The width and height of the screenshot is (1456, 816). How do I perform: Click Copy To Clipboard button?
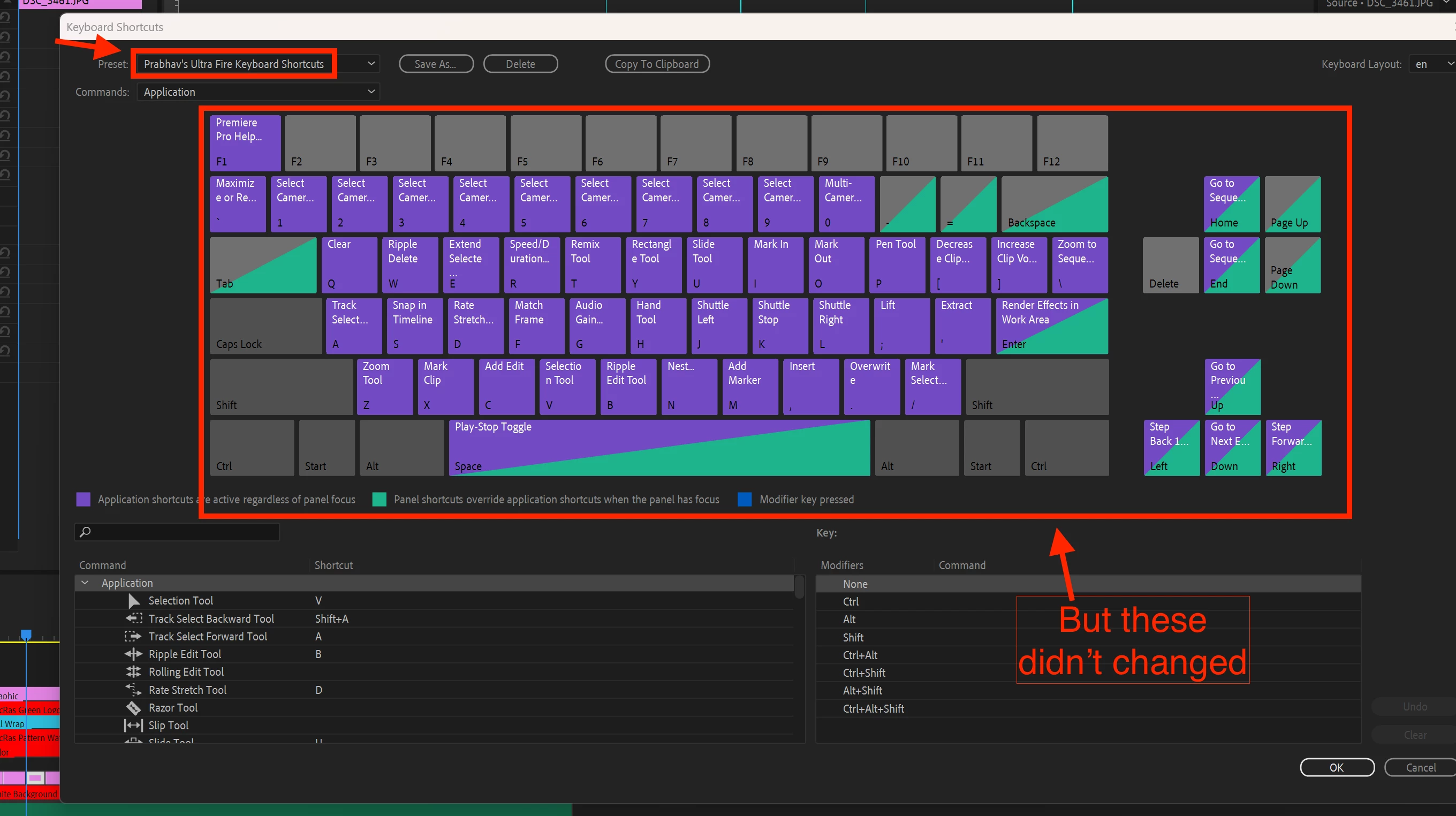tap(656, 64)
